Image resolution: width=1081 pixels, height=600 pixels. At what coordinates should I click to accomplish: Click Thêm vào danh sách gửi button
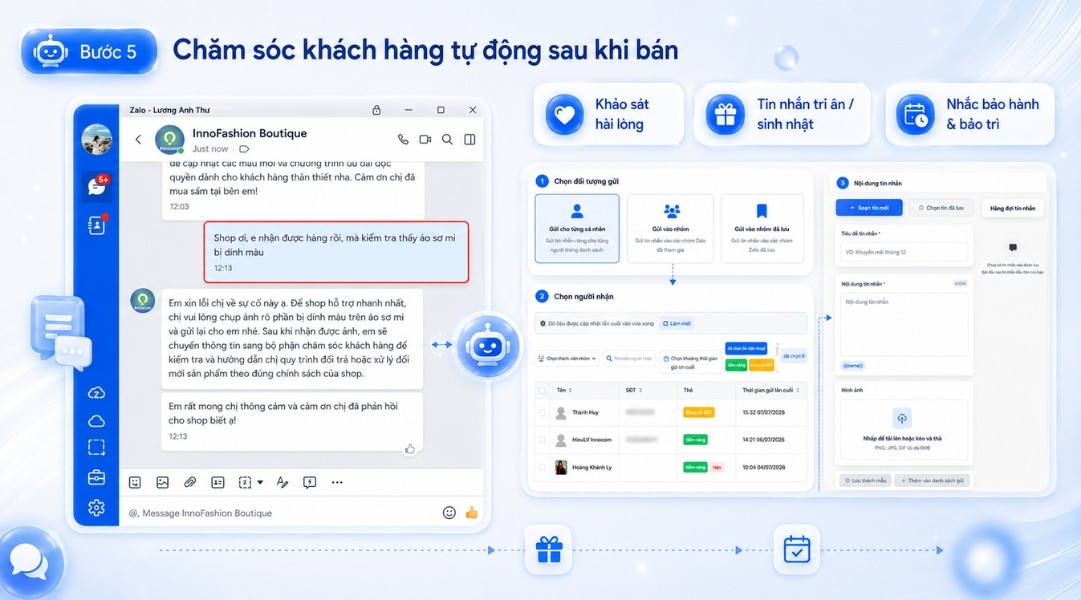tap(933, 480)
